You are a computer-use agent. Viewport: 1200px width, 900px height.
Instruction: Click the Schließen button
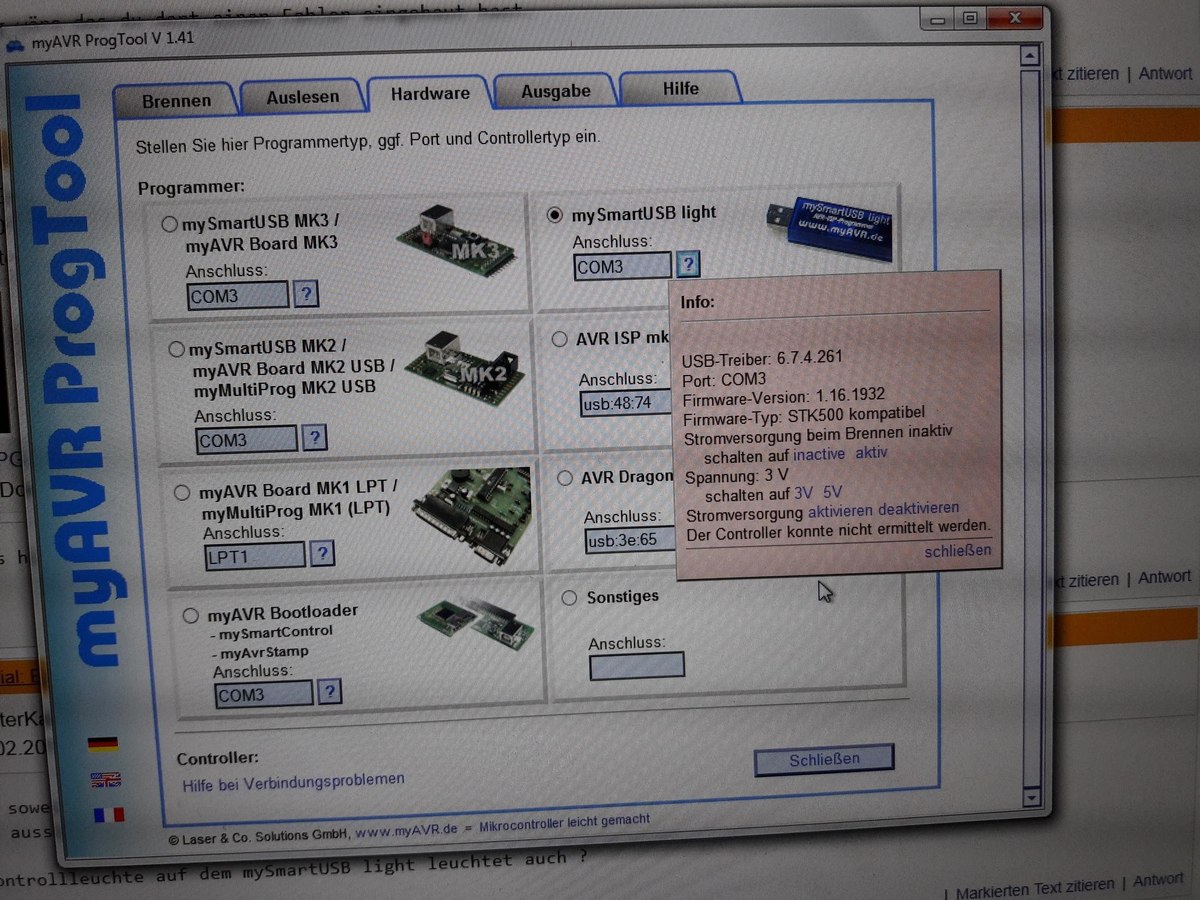pyautogui.click(x=824, y=759)
